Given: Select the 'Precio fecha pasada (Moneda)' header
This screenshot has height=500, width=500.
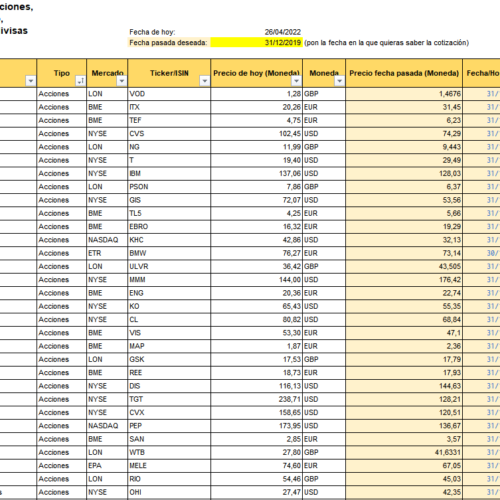Looking at the screenshot, I should [404, 73].
